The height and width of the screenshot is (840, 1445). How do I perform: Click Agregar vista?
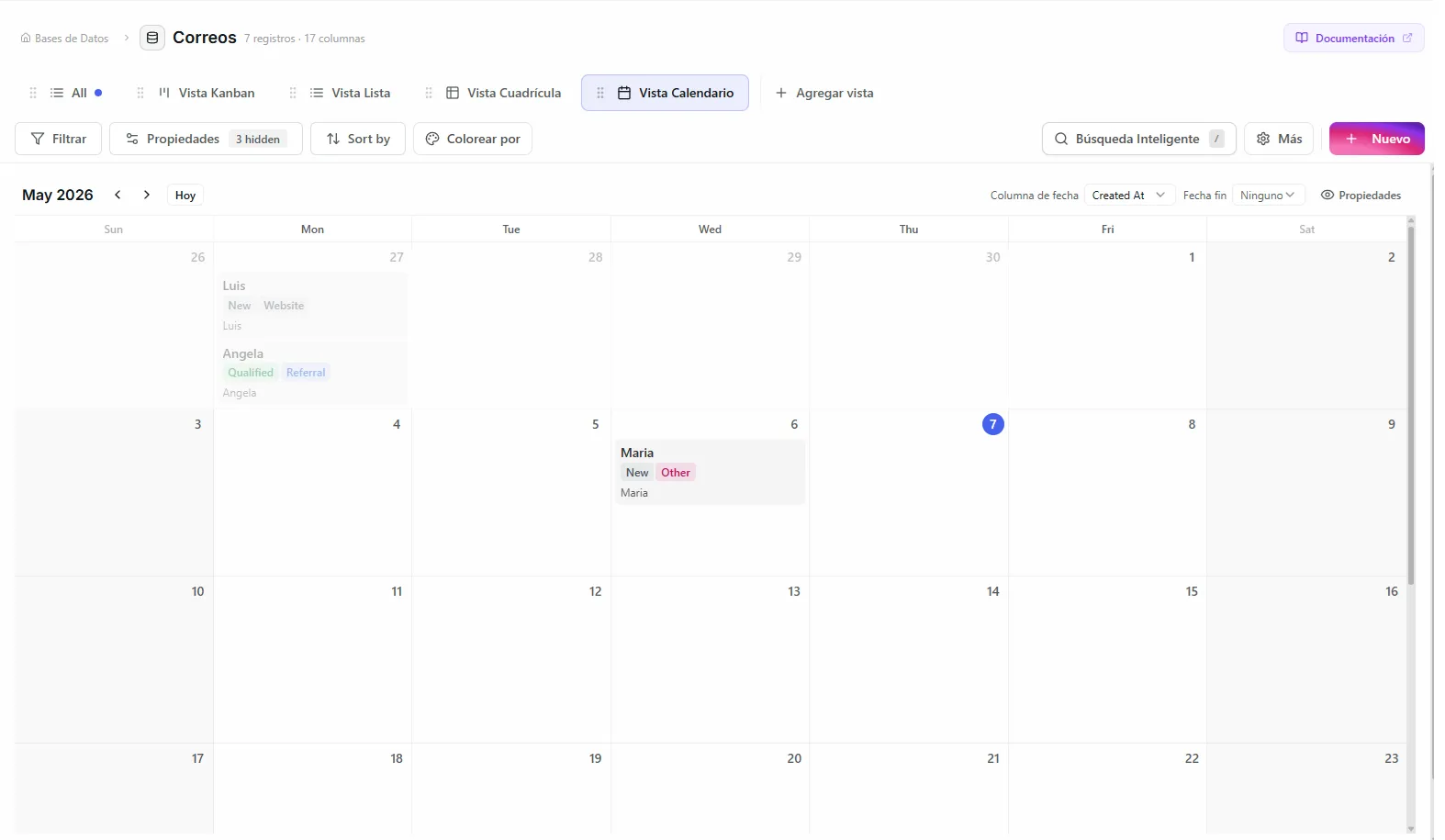(x=824, y=93)
